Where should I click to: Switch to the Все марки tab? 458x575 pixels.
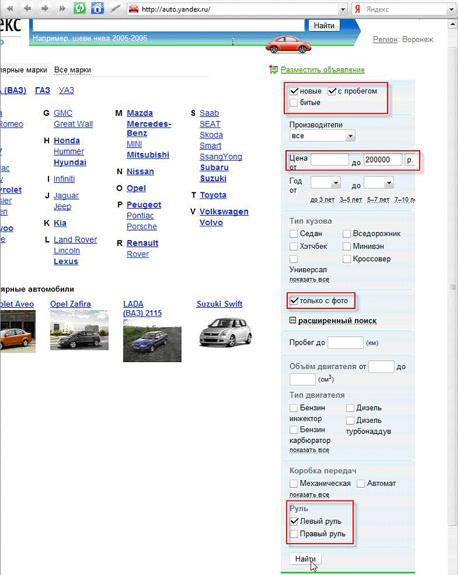coord(73,70)
